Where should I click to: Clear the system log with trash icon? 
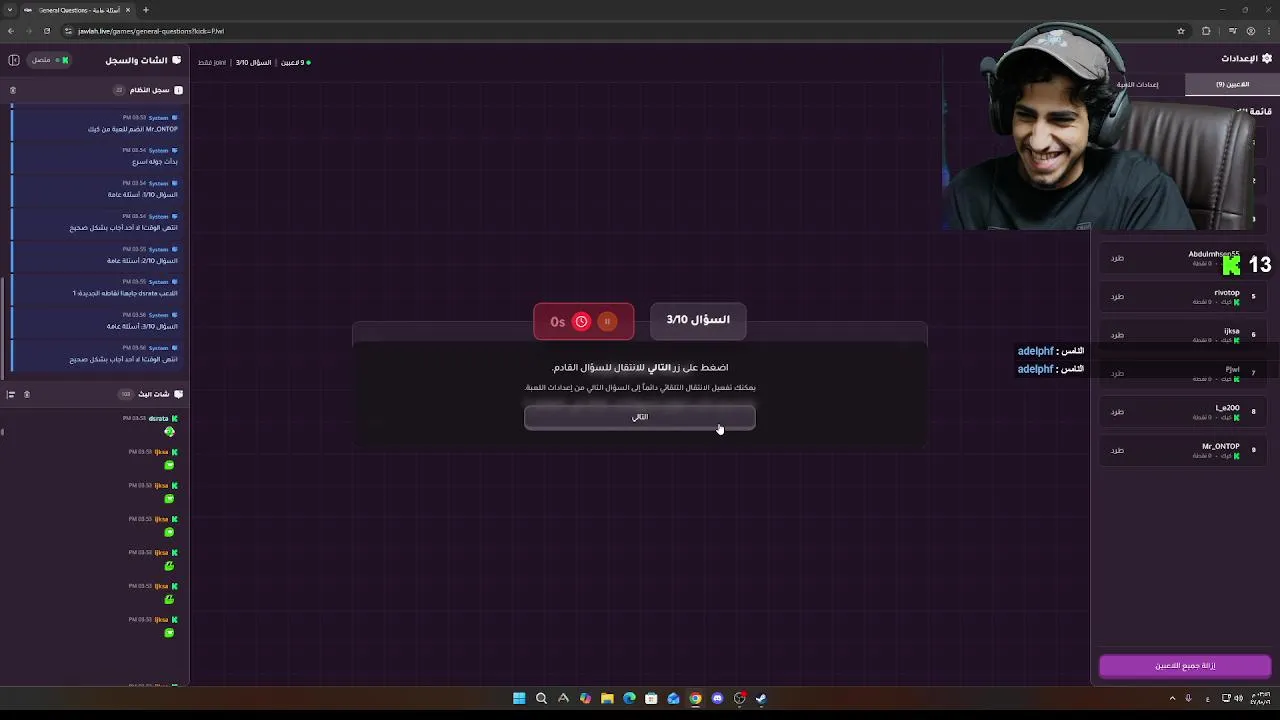point(12,90)
